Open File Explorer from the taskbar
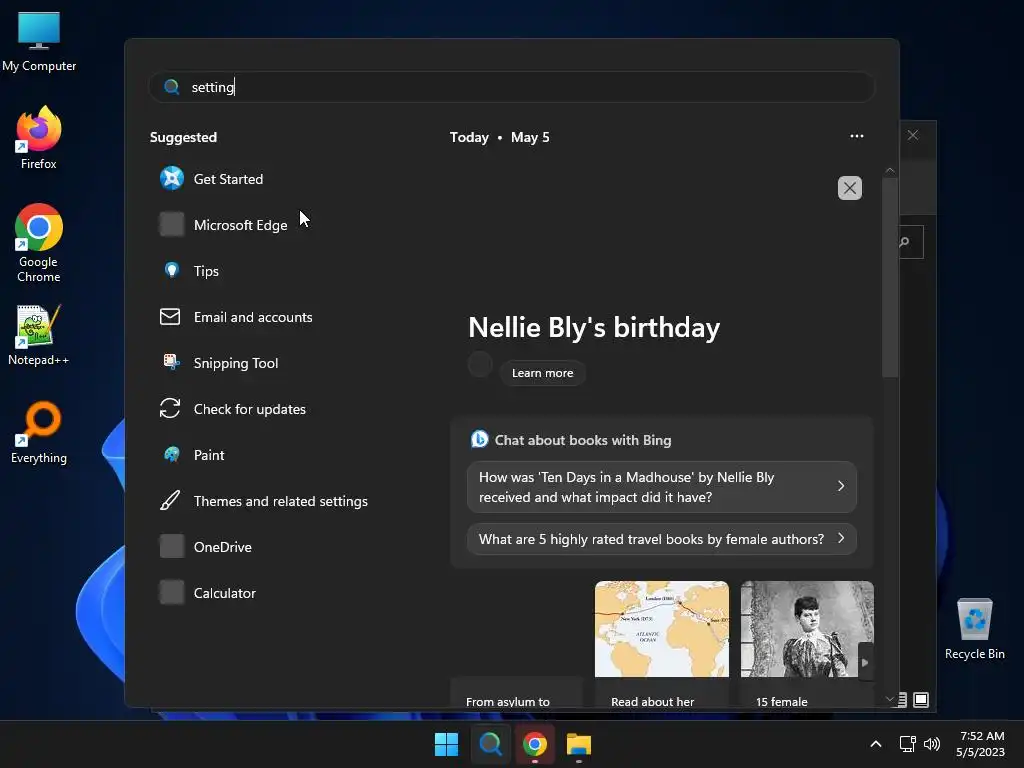Image resolution: width=1024 pixels, height=768 pixels. [x=579, y=744]
